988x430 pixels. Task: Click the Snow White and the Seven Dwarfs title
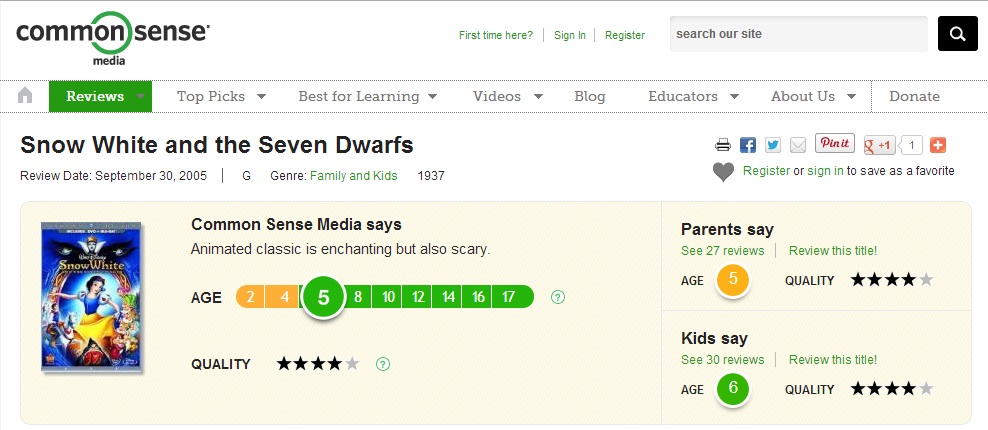click(x=217, y=145)
